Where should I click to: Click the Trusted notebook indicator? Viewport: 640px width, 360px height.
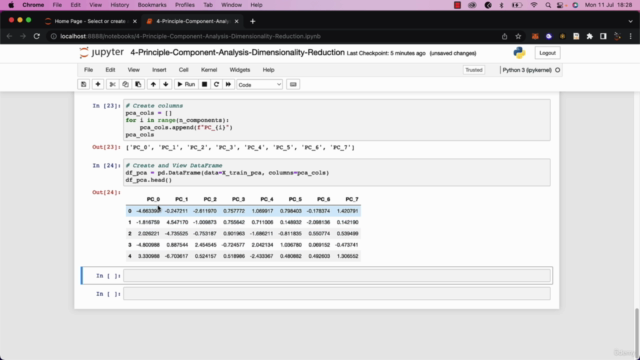click(x=473, y=70)
